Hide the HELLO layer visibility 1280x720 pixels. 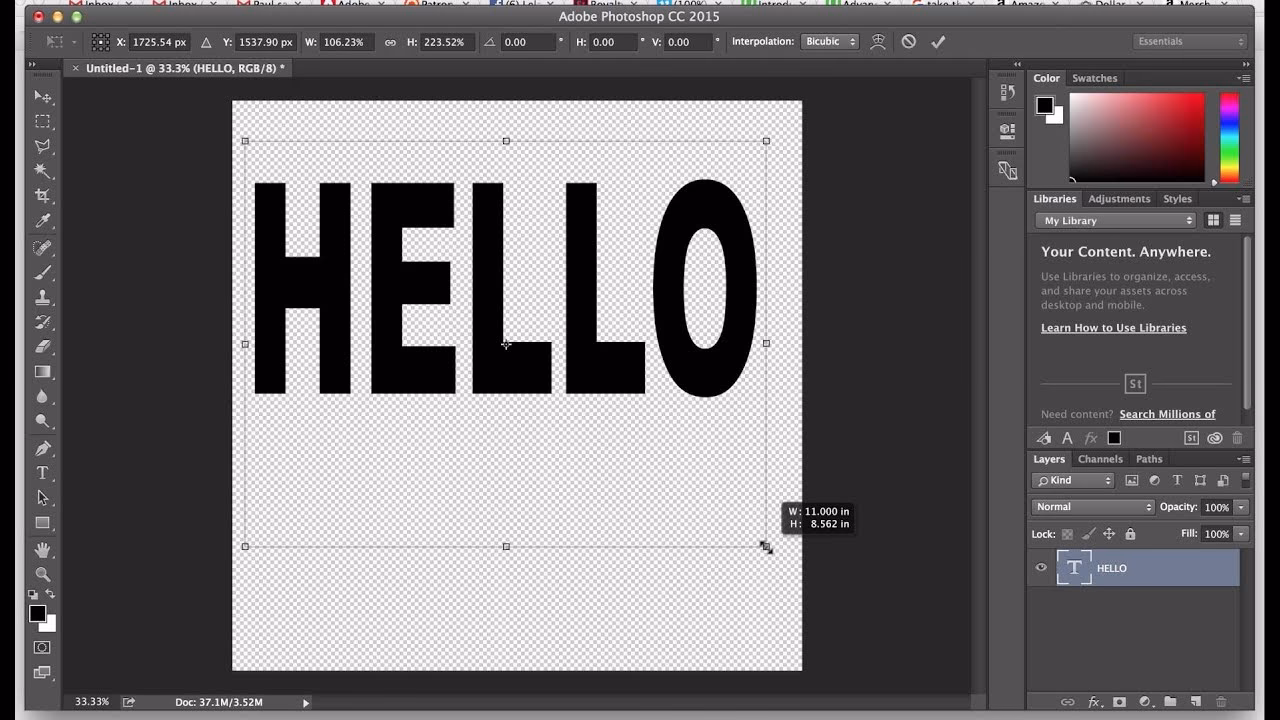click(x=1041, y=567)
